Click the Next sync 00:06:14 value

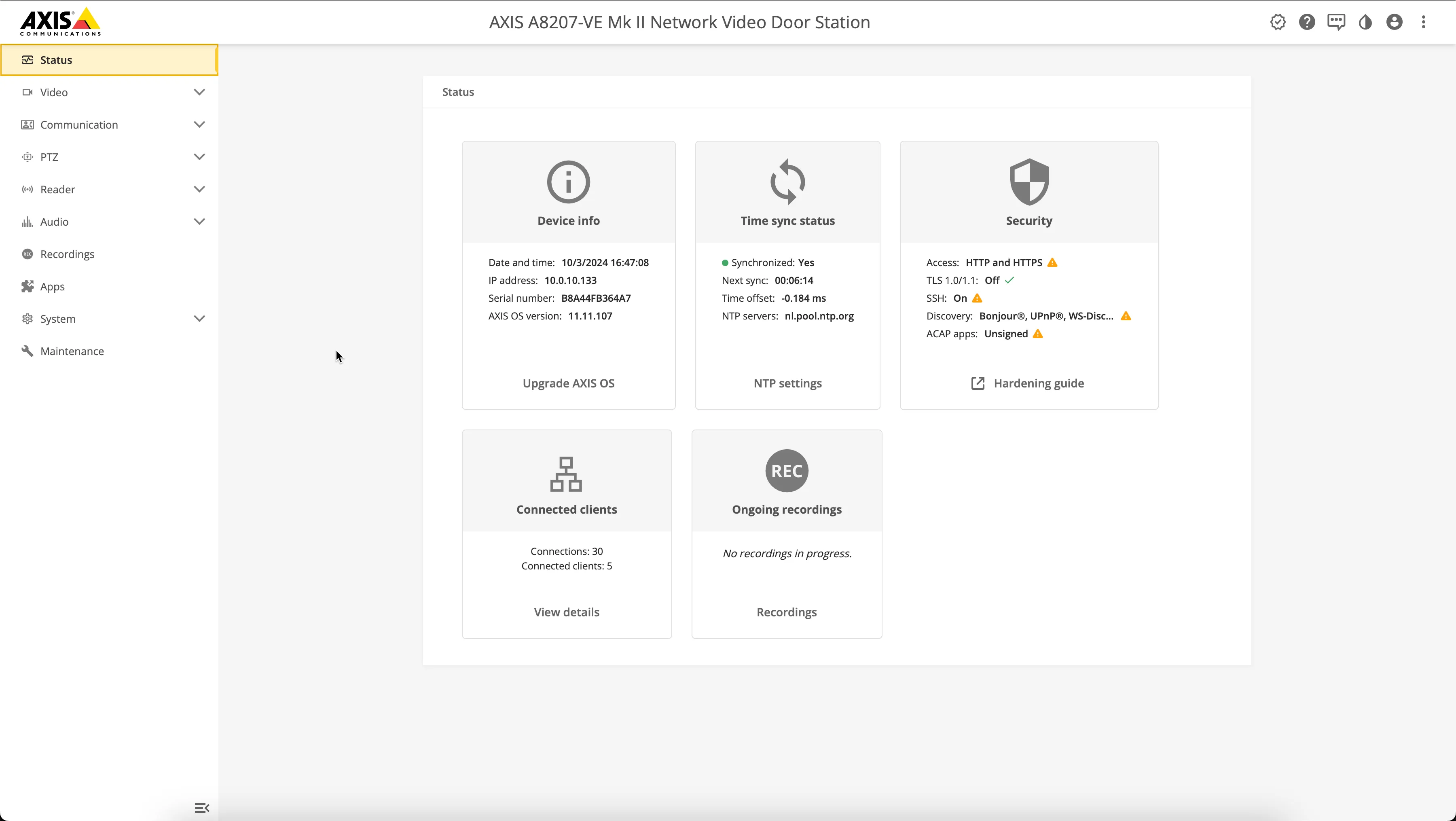coord(794,280)
